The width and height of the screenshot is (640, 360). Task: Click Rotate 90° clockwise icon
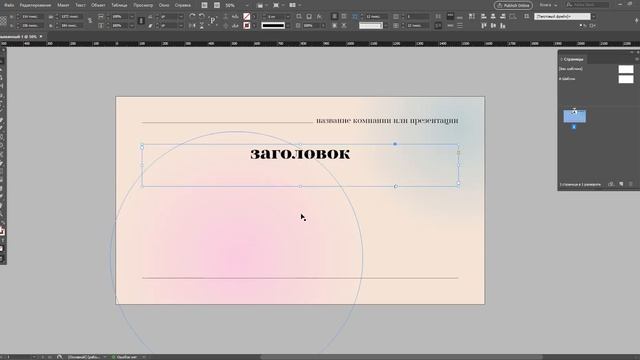click(192, 16)
